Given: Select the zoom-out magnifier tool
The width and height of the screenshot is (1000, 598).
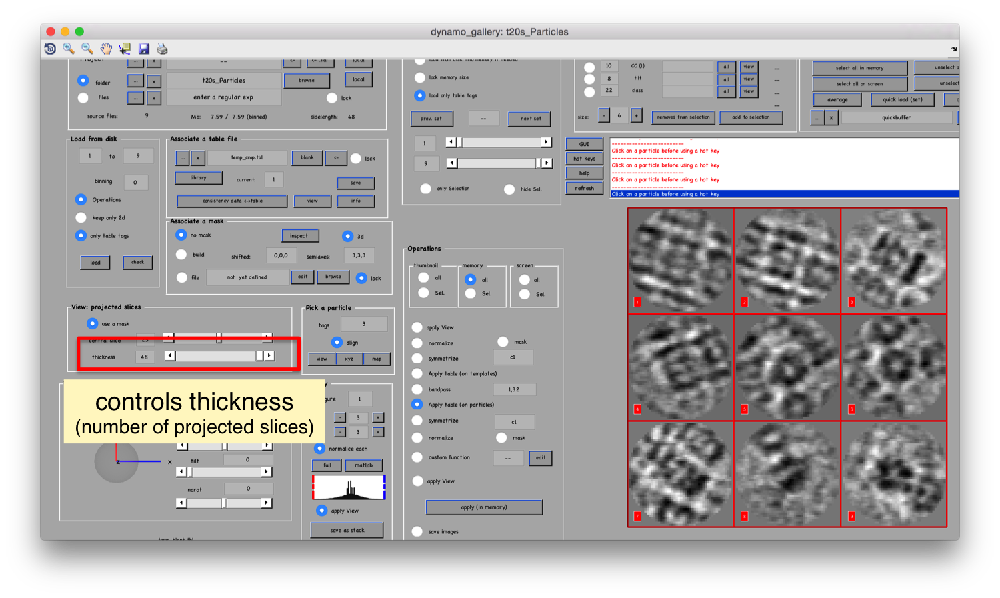Looking at the screenshot, I should [x=87, y=47].
